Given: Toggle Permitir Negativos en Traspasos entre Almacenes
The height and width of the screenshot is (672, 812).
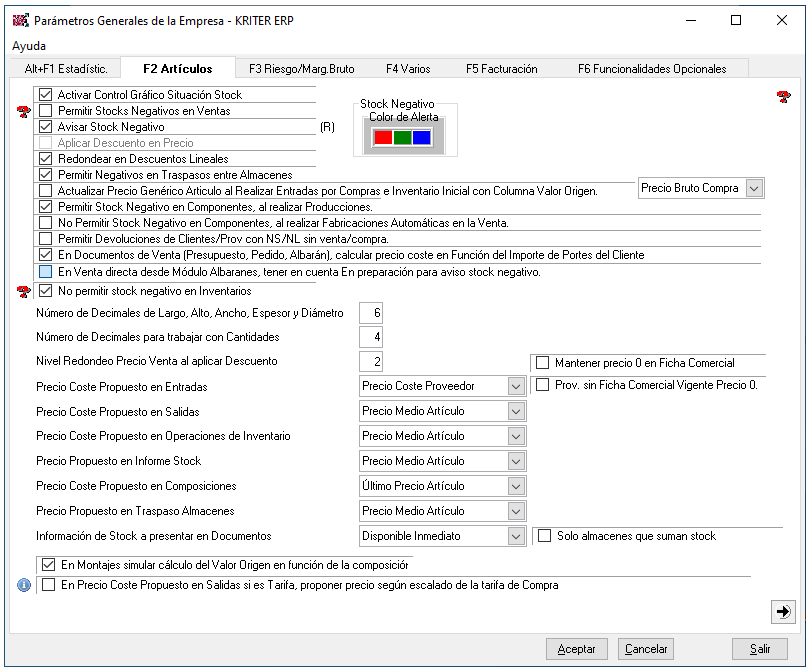Looking at the screenshot, I should (x=46, y=175).
